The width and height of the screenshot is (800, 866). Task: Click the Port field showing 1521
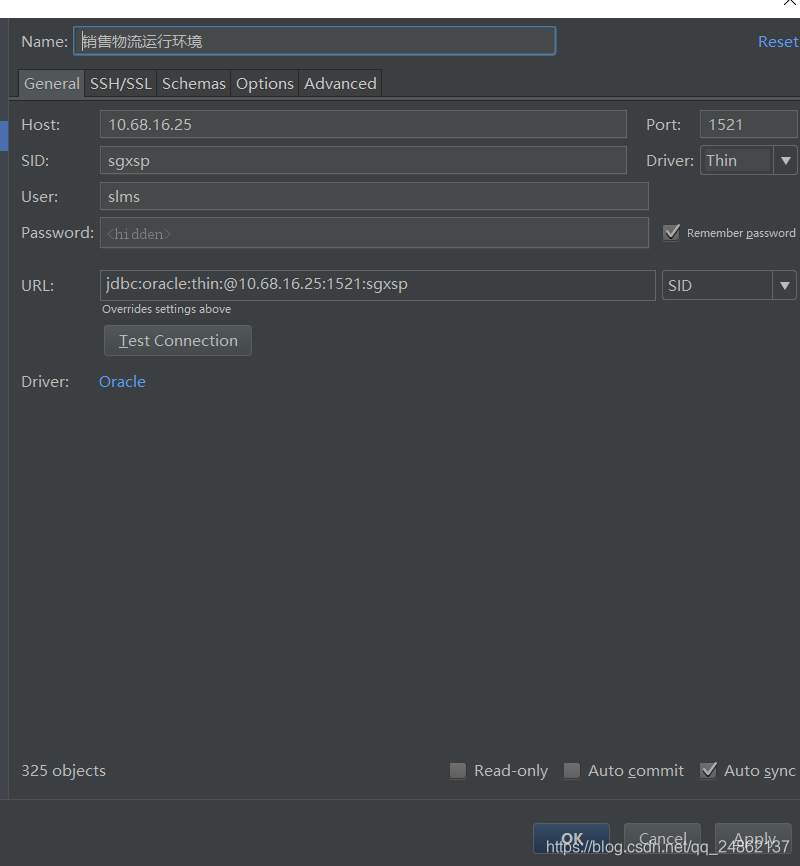pyautogui.click(x=749, y=124)
